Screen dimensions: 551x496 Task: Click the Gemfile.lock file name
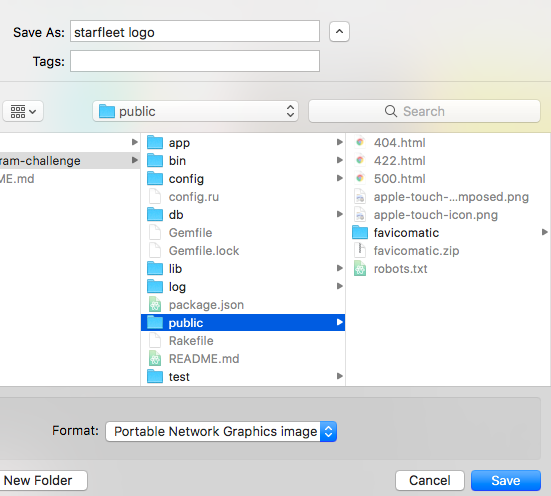(x=204, y=251)
